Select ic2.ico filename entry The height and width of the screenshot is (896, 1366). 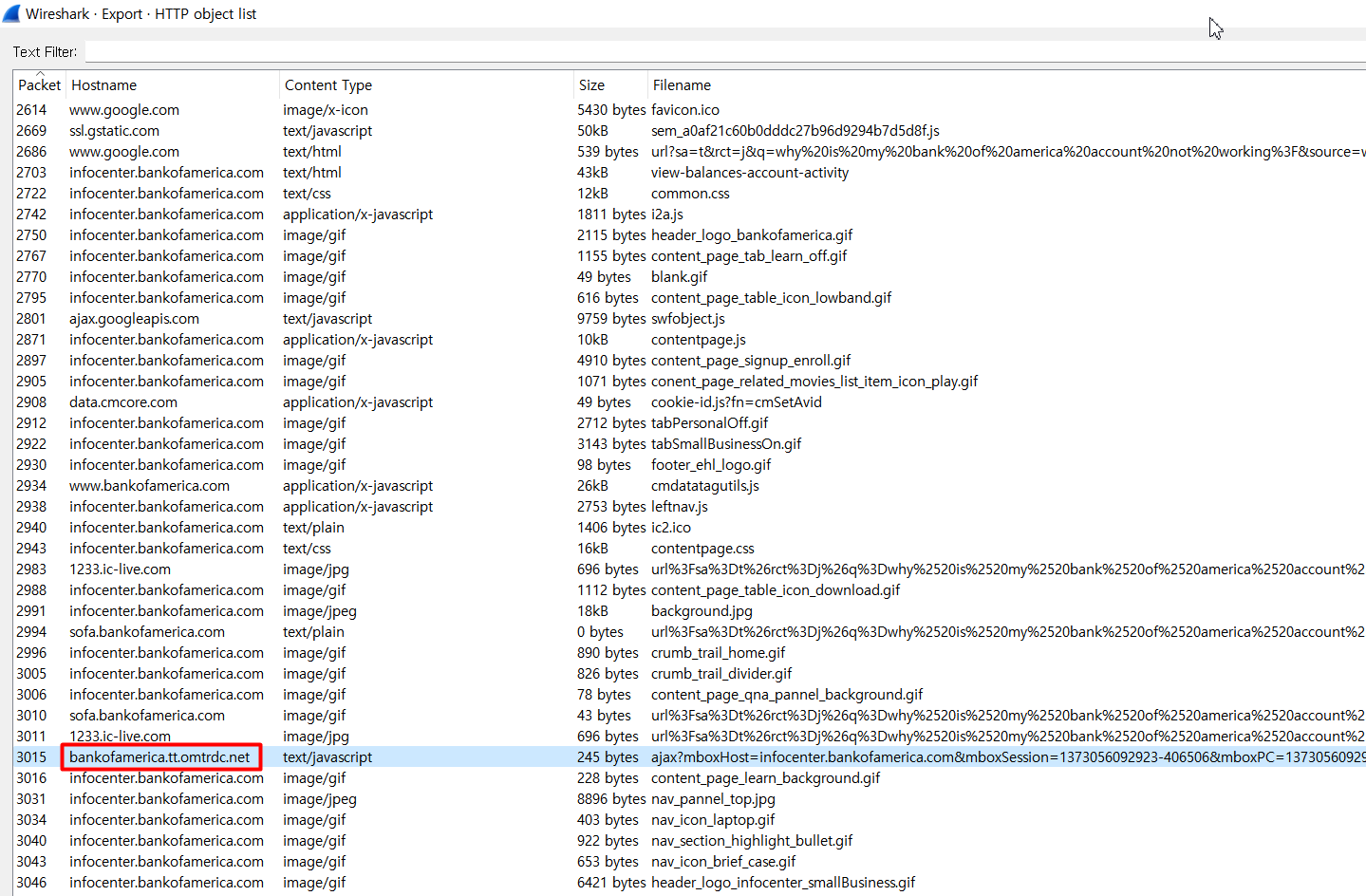(671, 528)
